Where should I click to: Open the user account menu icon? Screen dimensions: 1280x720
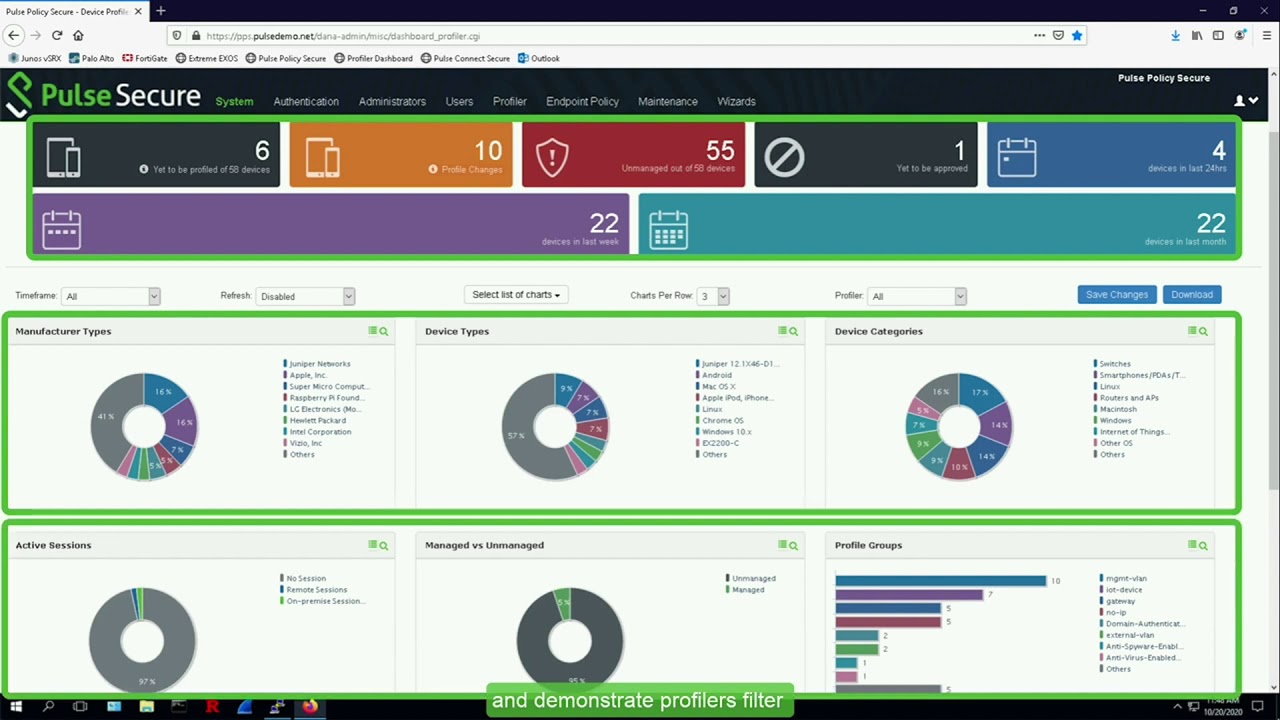click(1246, 101)
